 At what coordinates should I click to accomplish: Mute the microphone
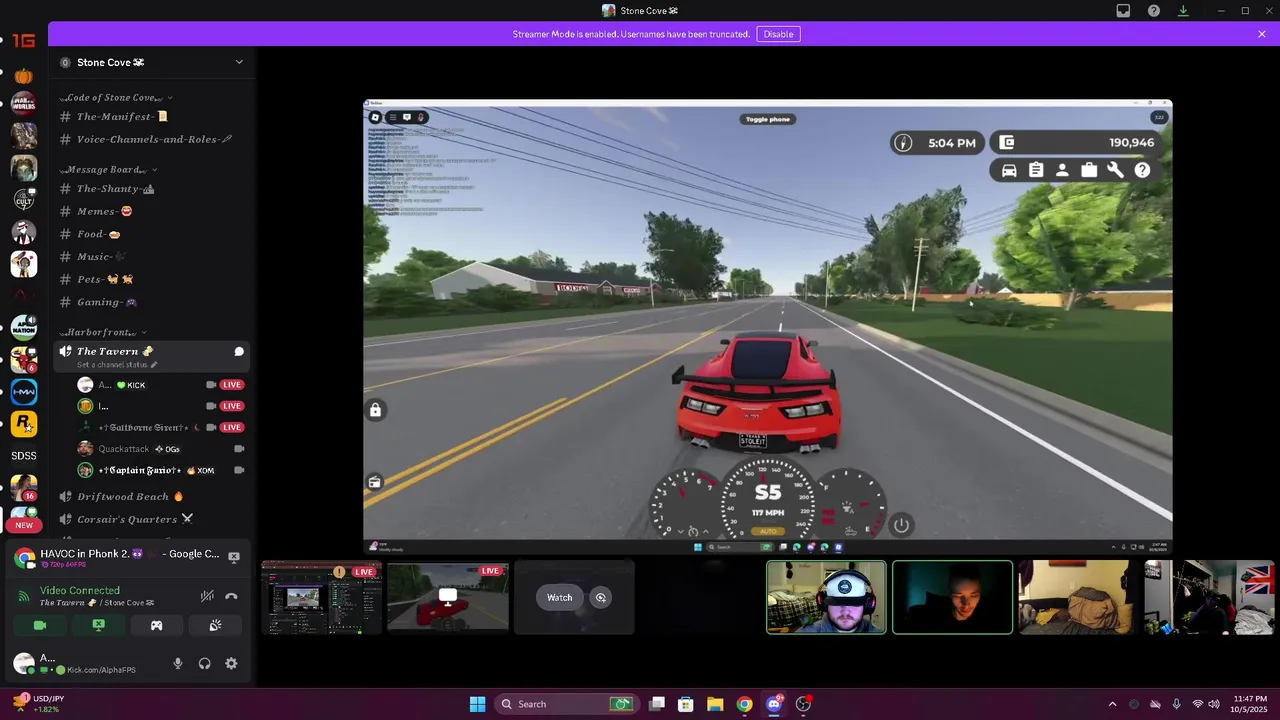pos(178,664)
